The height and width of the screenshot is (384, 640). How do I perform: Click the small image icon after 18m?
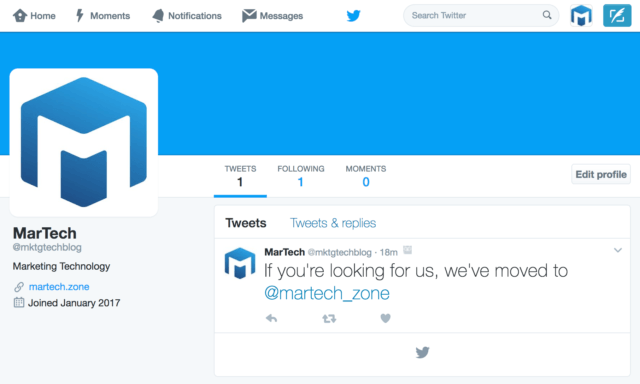(x=407, y=250)
